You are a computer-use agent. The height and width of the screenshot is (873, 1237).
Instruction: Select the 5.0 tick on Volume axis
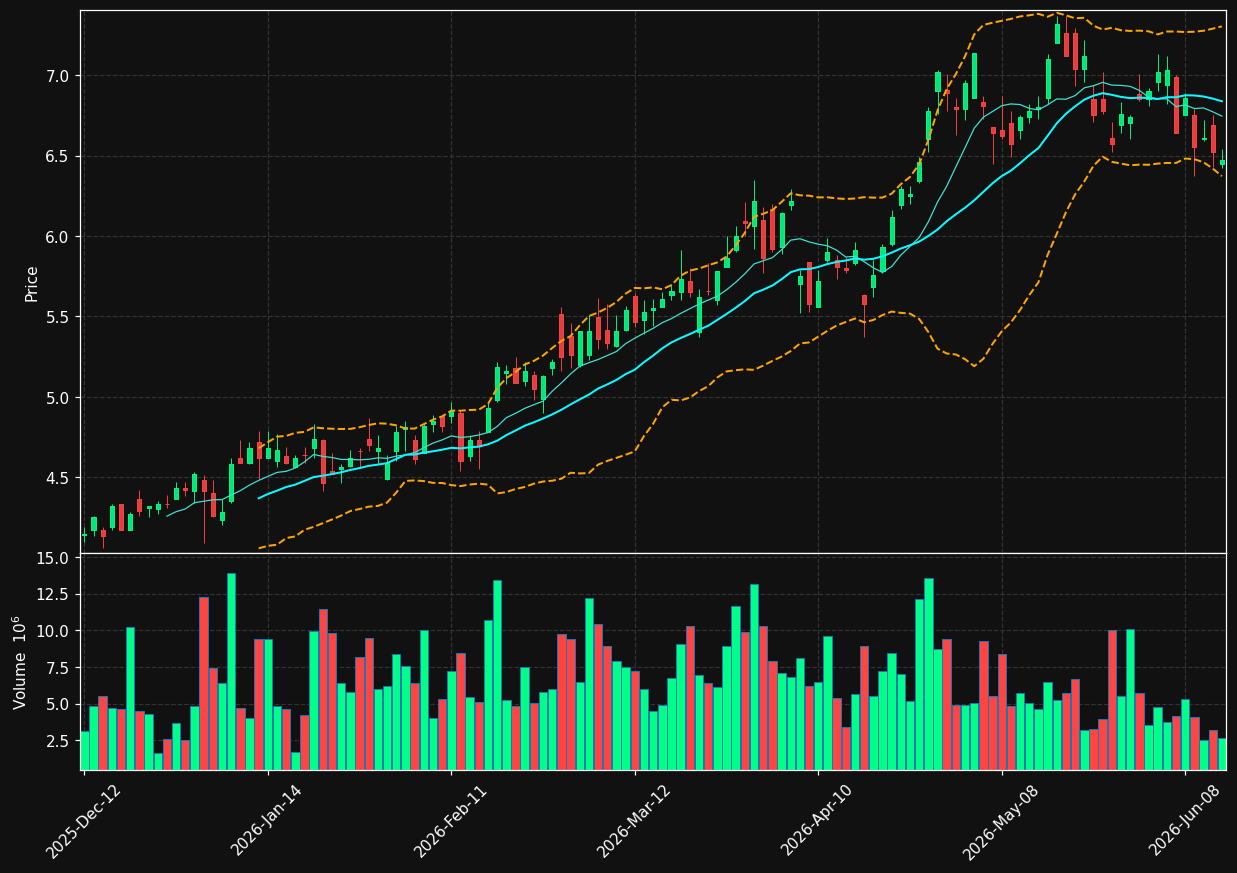(x=57, y=705)
